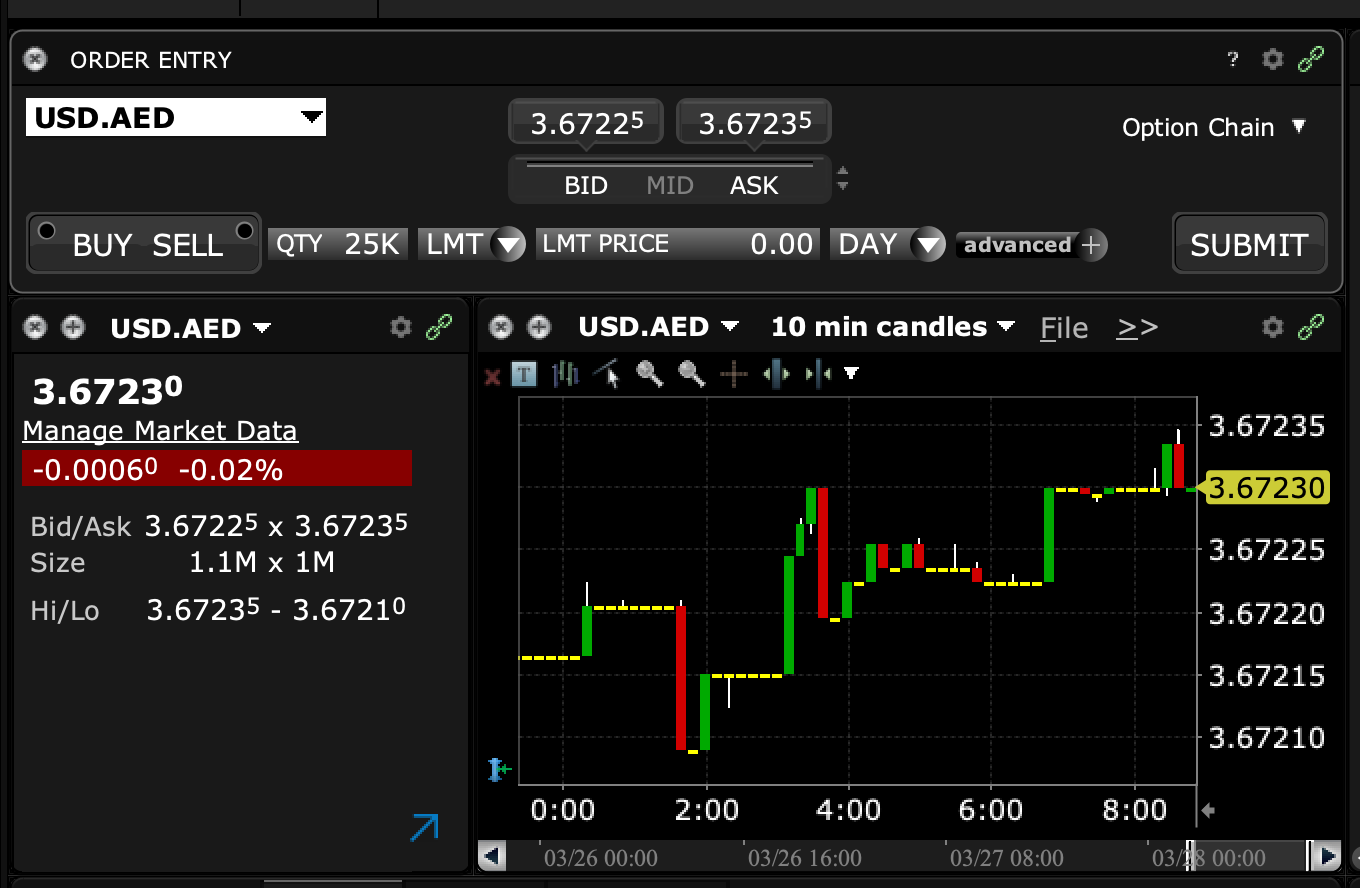Click expand bar width icon
The height and width of the screenshot is (888, 1360).
776,374
